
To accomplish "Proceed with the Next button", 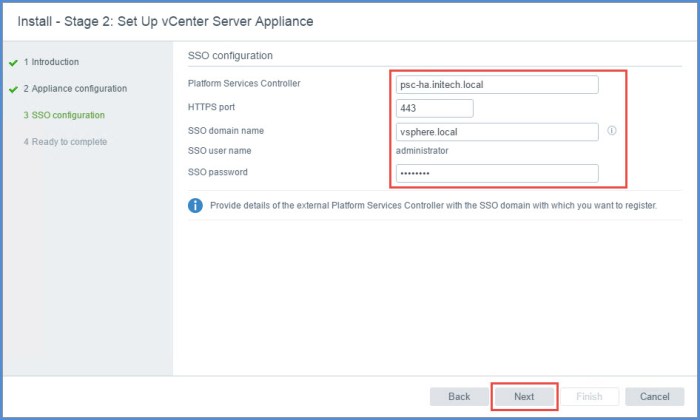I will point(524,396).
